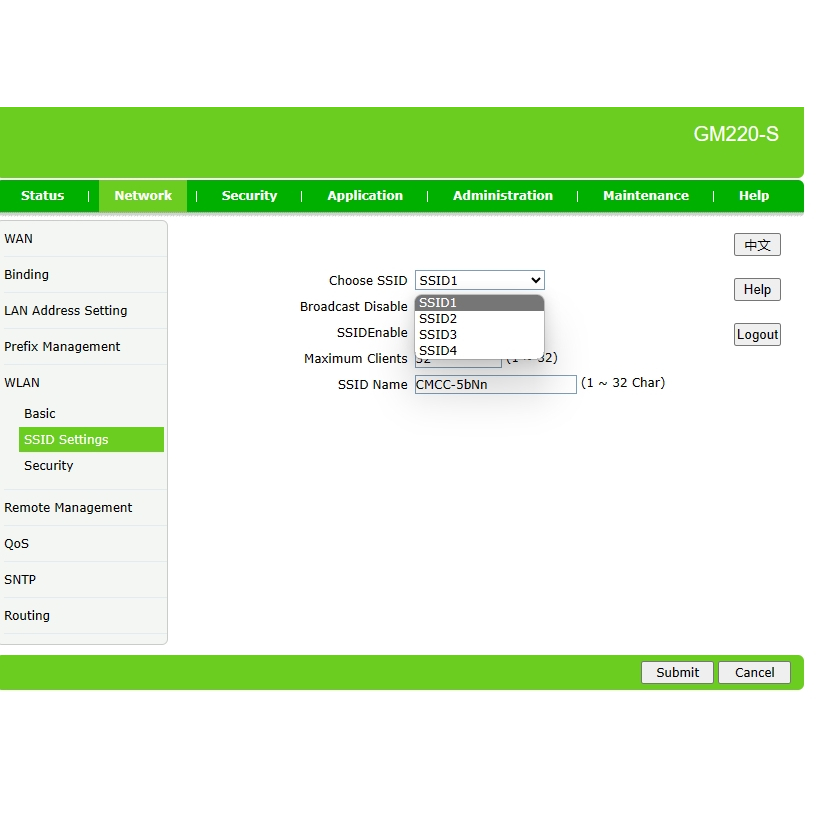The height and width of the screenshot is (824, 824).
Task: Open LAN Address Setting in sidebar
Action: point(66,311)
